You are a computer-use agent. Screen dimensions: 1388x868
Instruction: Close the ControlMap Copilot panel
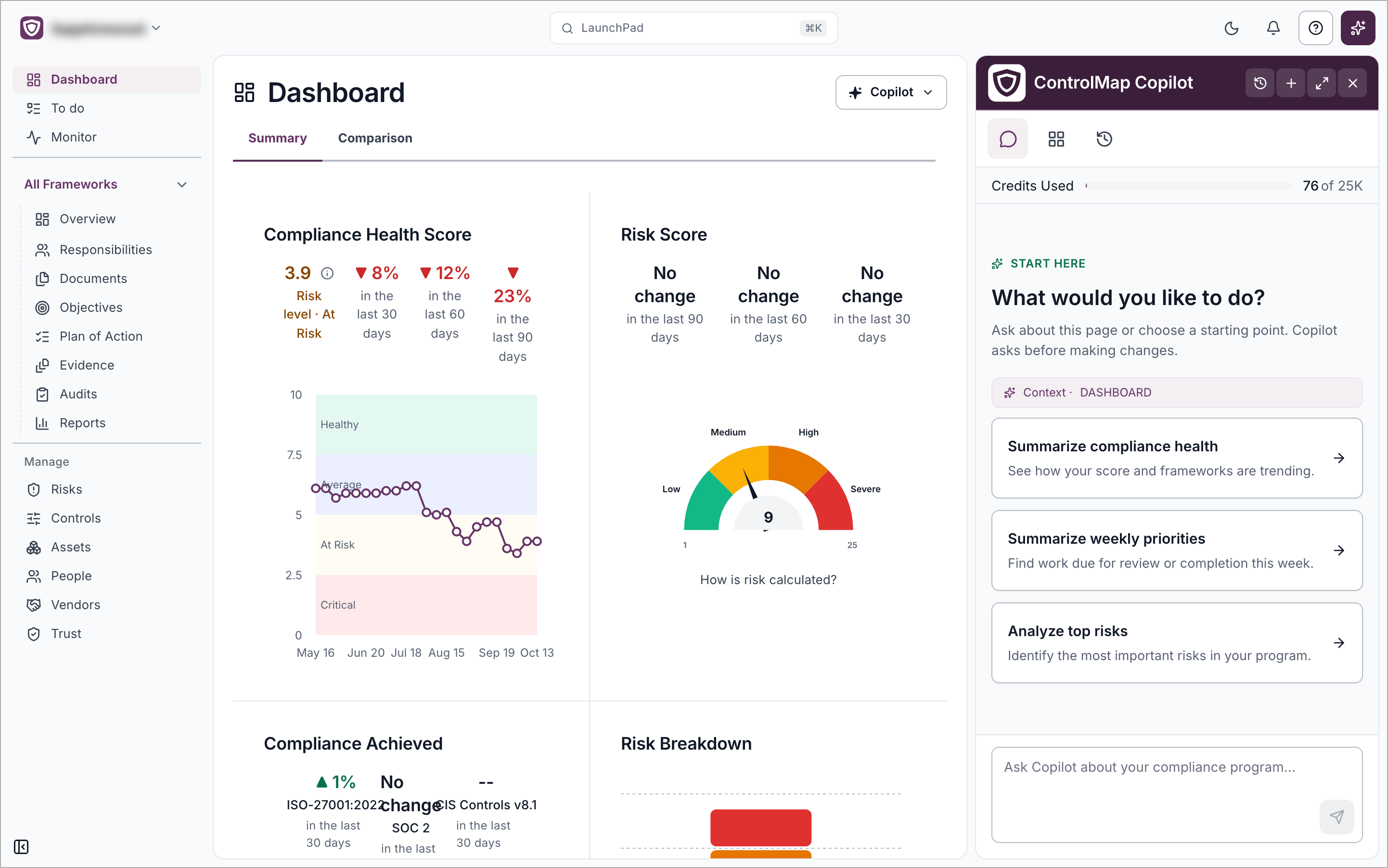(x=1353, y=83)
